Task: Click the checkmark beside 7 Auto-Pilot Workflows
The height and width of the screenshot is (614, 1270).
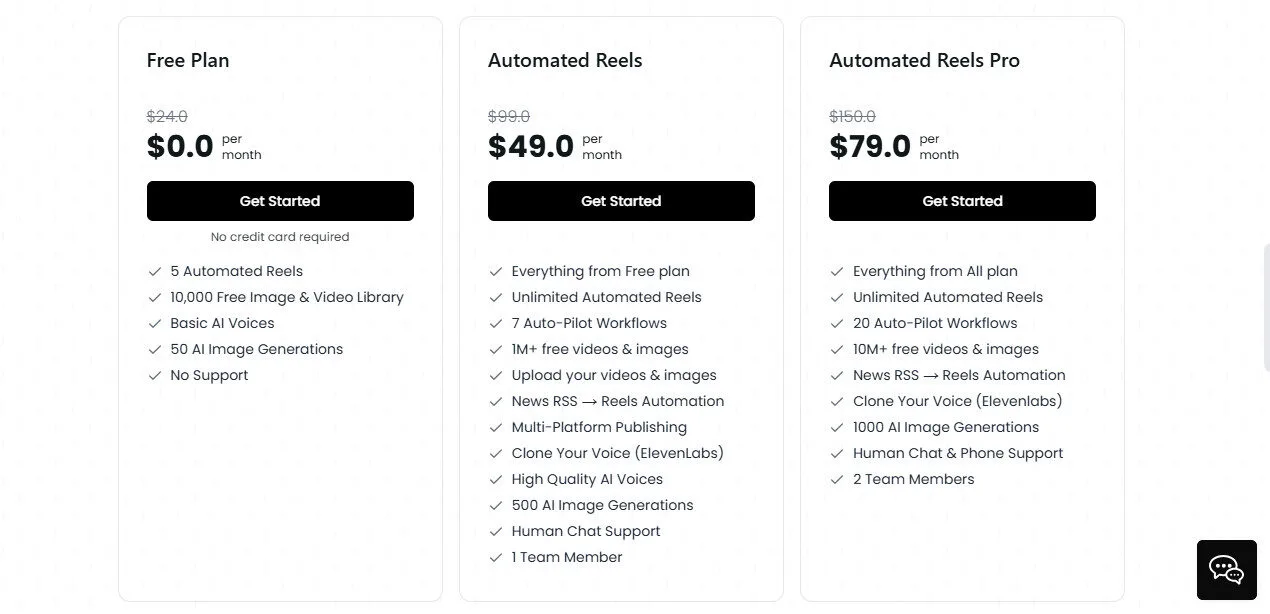Action: pos(496,323)
